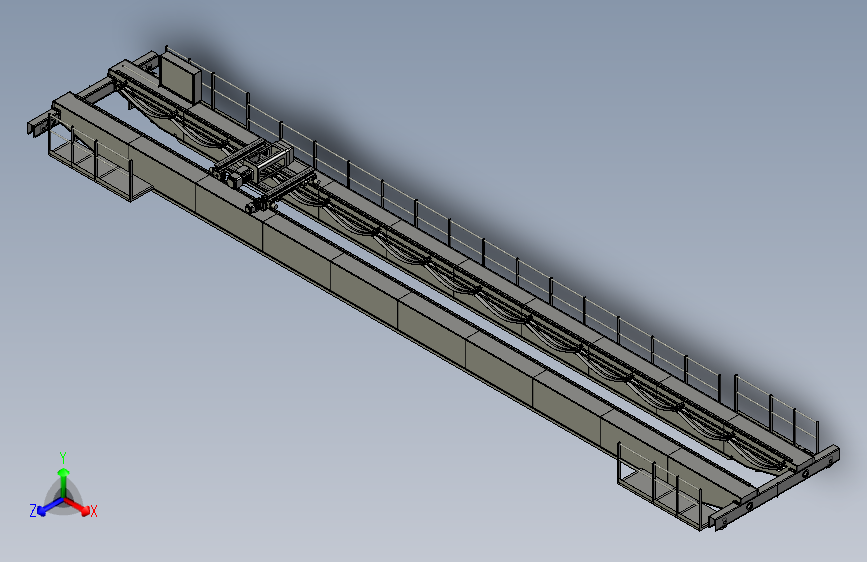The image size is (867, 562).
Task: Select the lower-right end carriage beam
Action: point(774,487)
